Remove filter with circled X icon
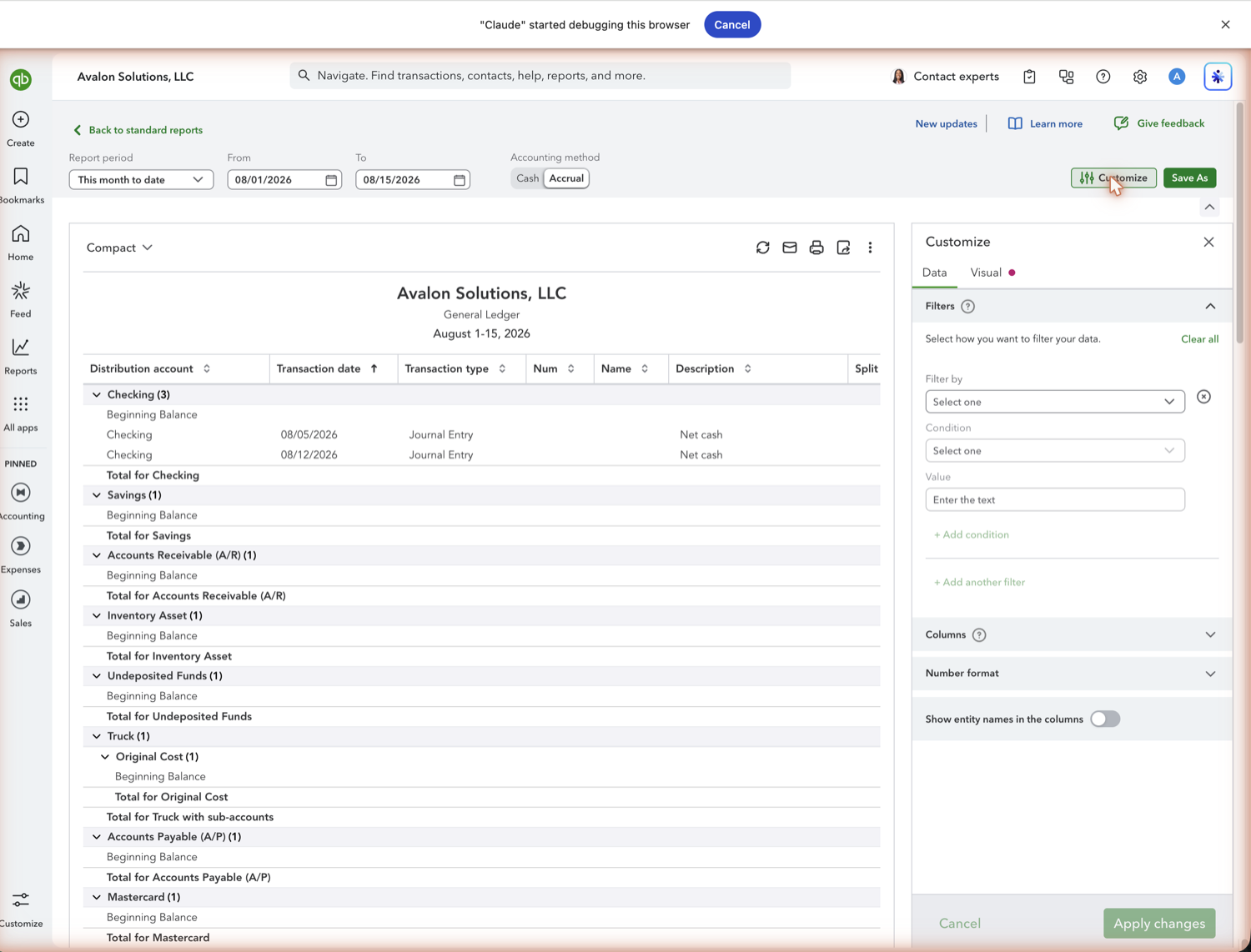The width and height of the screenshot is (1251, 952). pyautogui.click(x=1203, y=397)
